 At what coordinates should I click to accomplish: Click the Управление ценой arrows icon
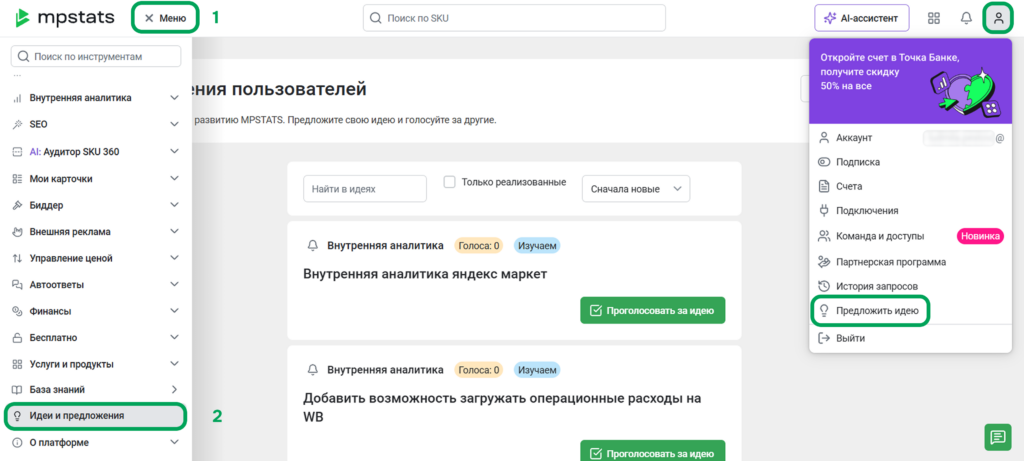click(x=18, y=258)
